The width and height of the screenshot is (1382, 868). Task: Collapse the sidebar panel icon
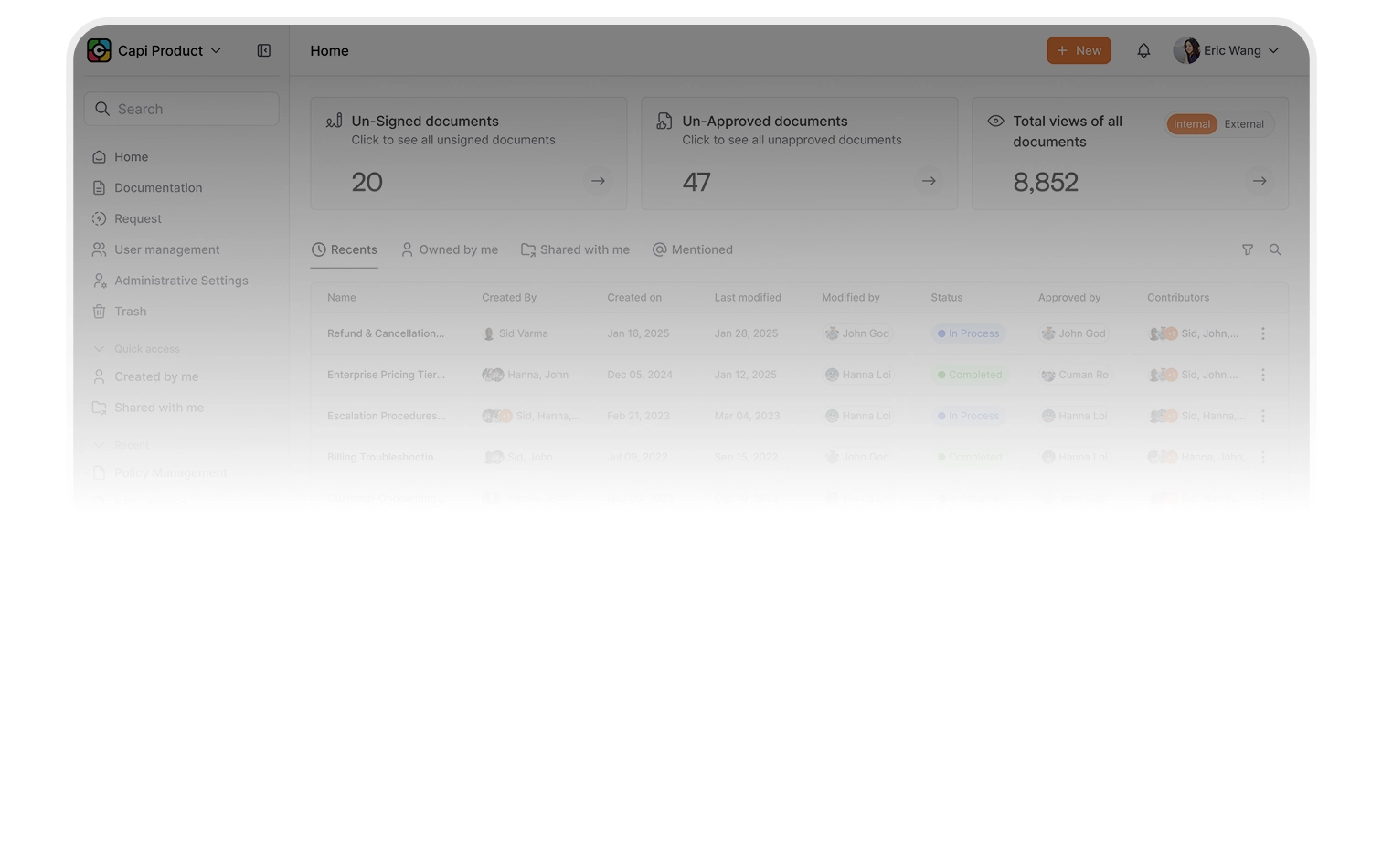[263, 51]
